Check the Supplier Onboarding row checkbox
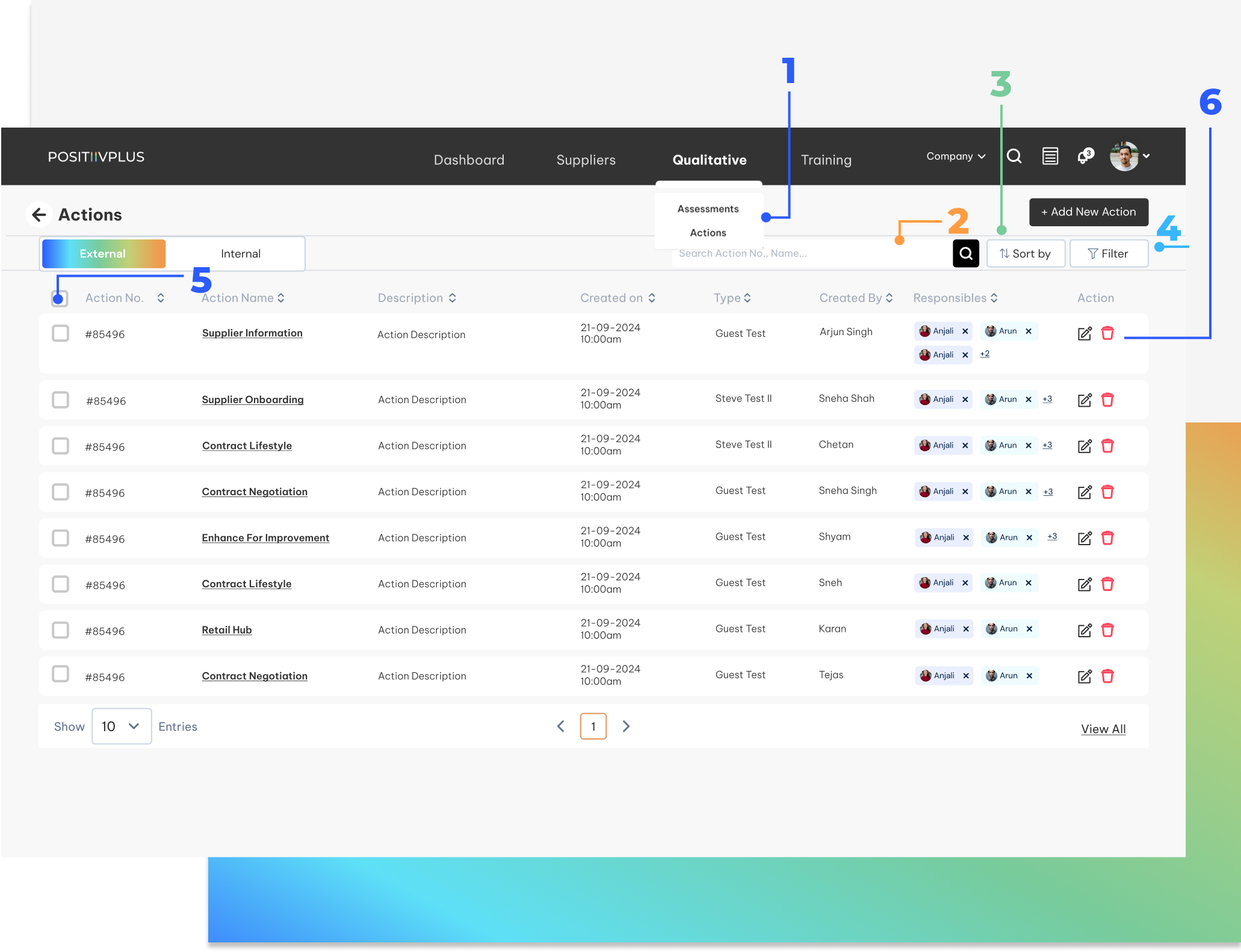 (60, 400)
